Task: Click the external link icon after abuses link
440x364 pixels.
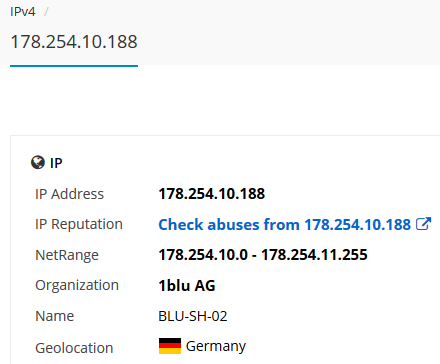Action: tap(424, 224)
